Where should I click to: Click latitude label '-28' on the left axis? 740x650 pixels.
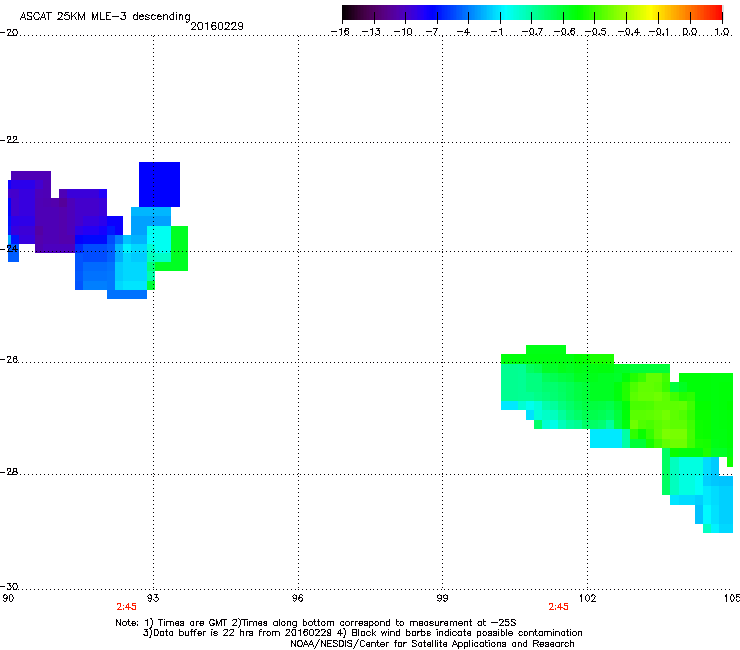(x=9, y=472)
